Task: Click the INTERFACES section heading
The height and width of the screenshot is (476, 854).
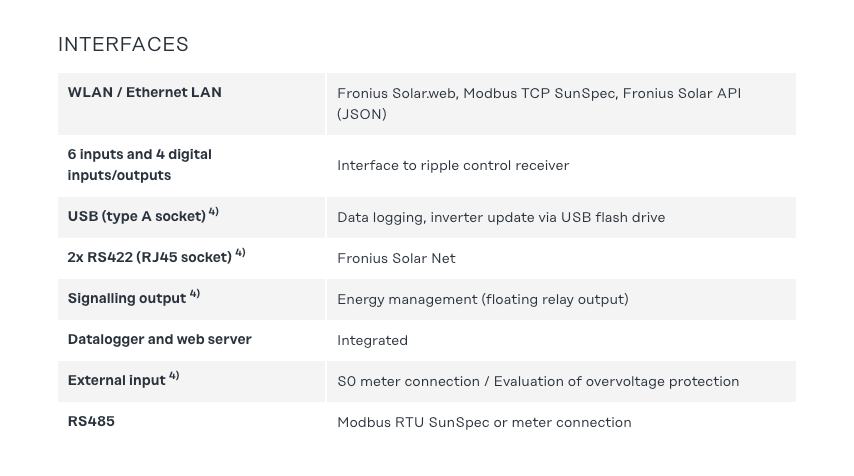Action: click(x=123, y=44)
